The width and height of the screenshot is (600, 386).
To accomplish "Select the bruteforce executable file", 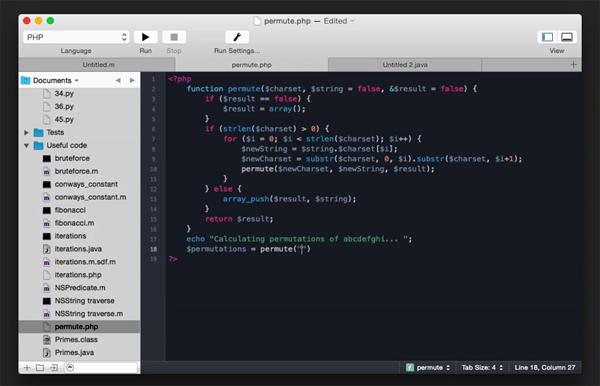I will pyautogui.click(x=72, y=158).
